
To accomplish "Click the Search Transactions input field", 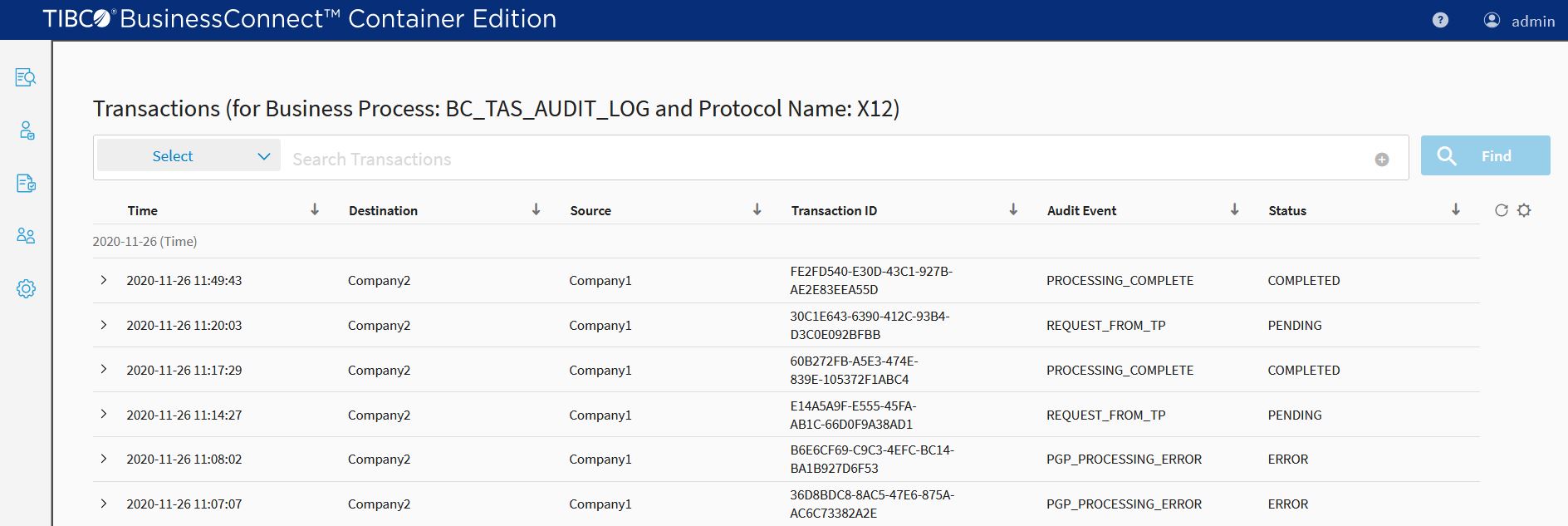I will (822, 159).
